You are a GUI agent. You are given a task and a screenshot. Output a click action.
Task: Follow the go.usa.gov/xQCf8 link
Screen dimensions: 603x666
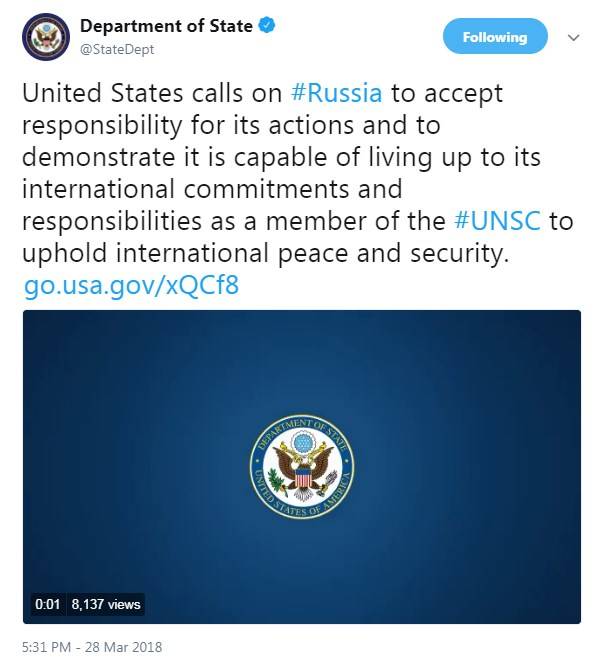tap(131, 285)
